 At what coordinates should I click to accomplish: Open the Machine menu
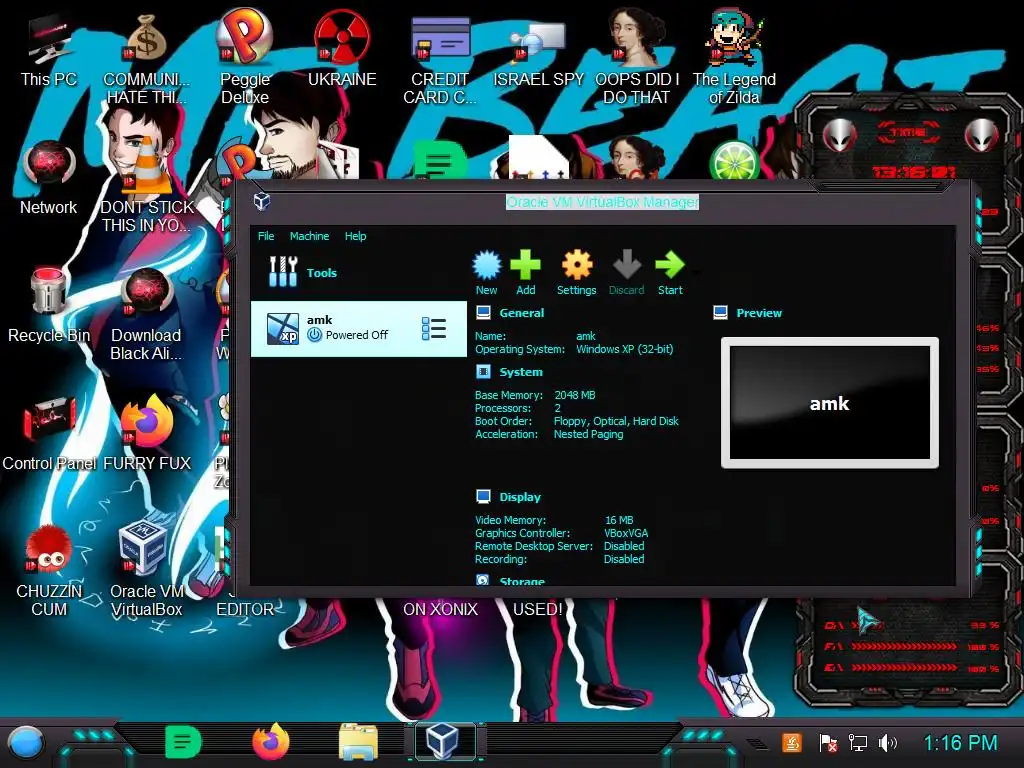[310, 236]
